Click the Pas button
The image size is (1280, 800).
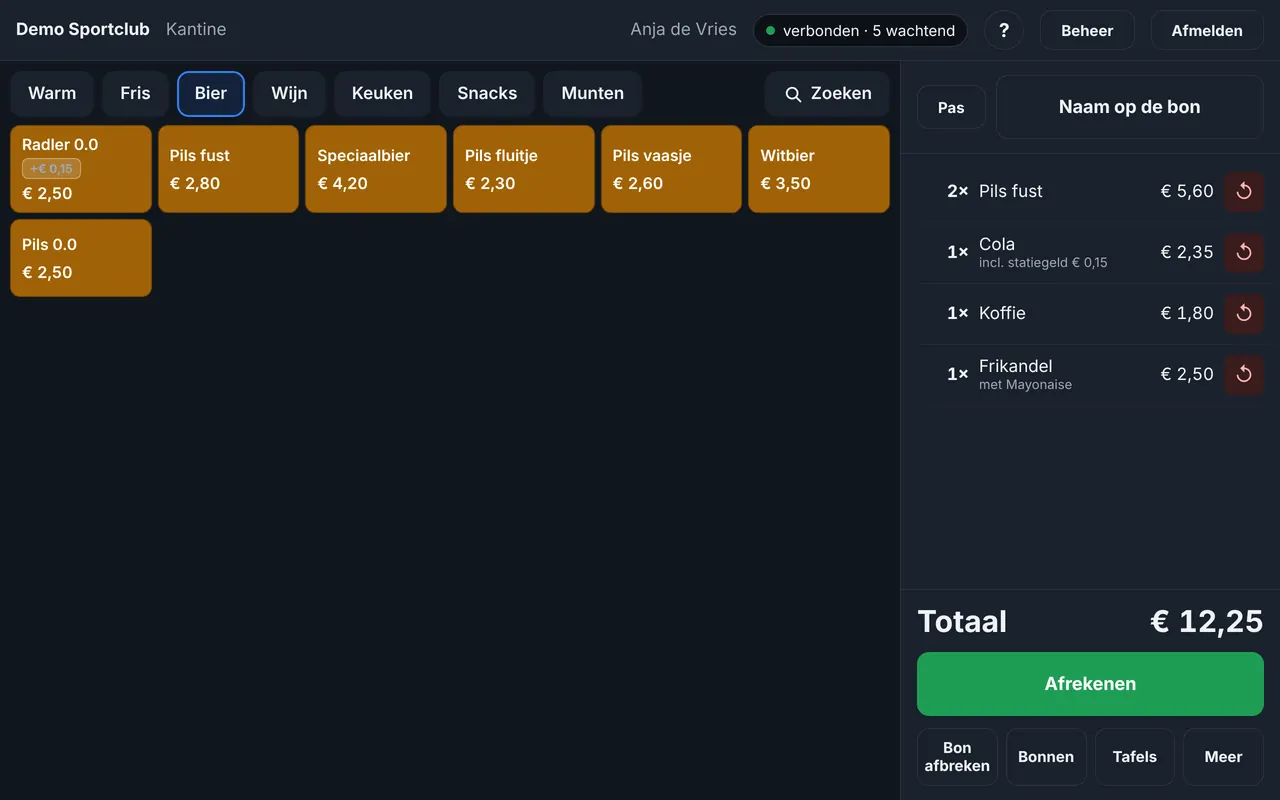click(x=951, y=107)
